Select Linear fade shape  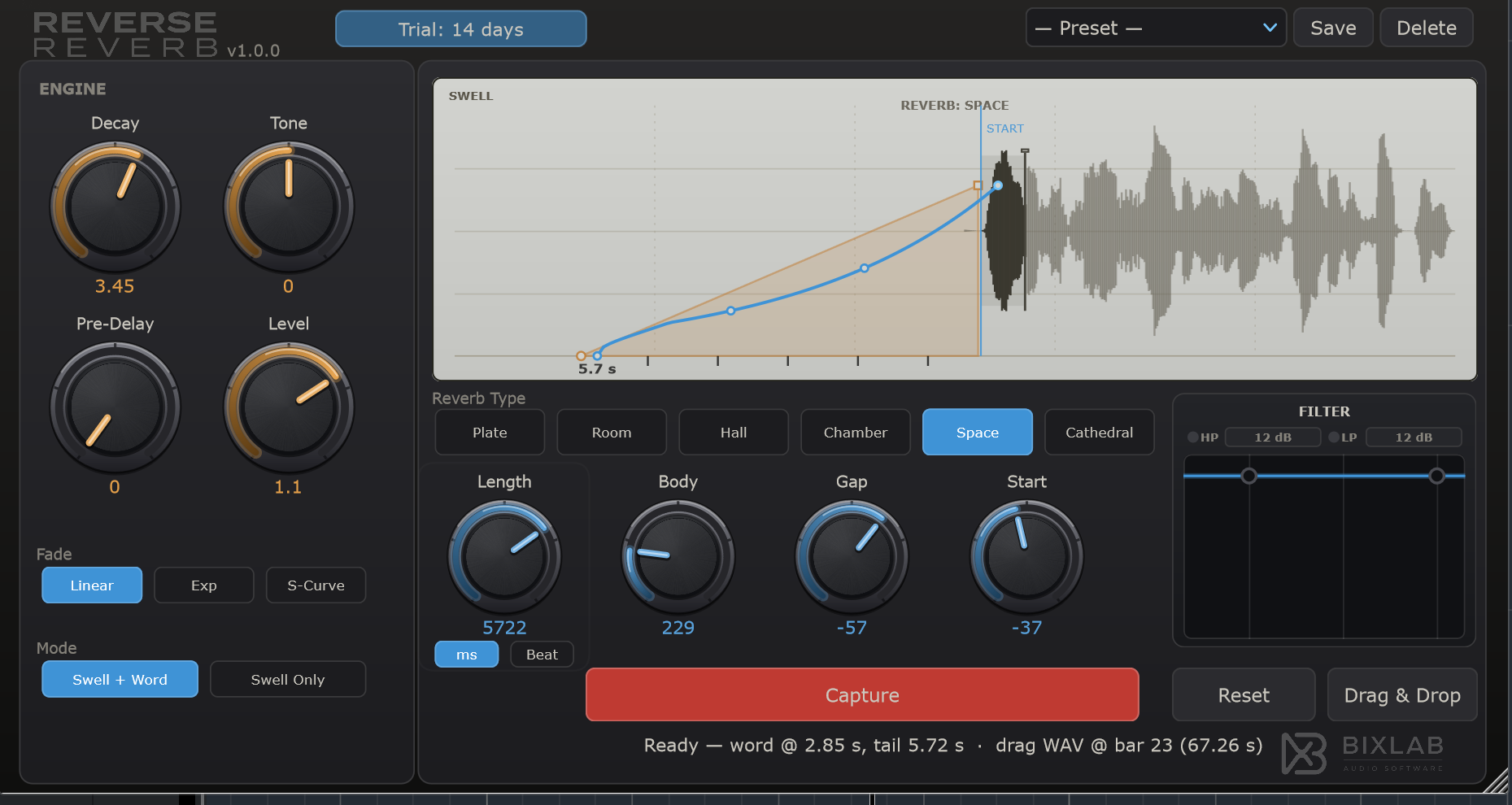[x=92, y=585]
